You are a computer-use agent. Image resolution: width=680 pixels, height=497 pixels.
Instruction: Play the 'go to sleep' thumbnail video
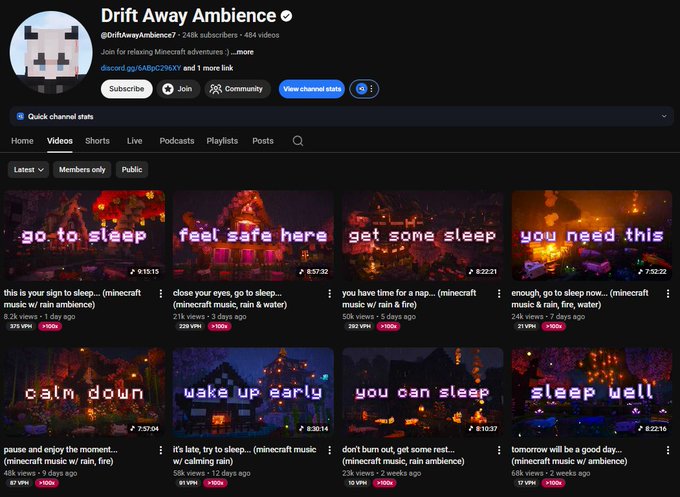(84, 235)
